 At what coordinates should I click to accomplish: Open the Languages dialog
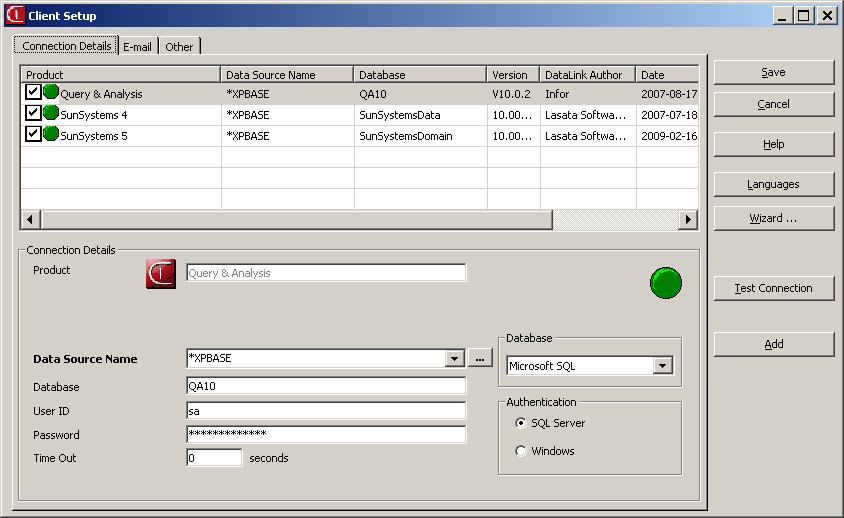pos(773,184)
